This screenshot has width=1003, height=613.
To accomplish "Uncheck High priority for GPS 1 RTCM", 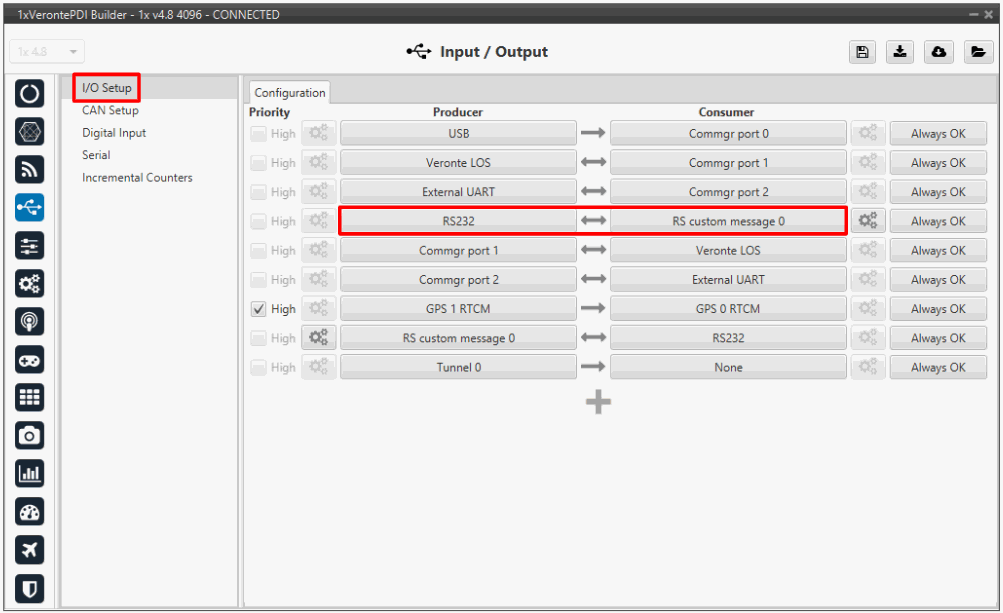I will 259,309.
